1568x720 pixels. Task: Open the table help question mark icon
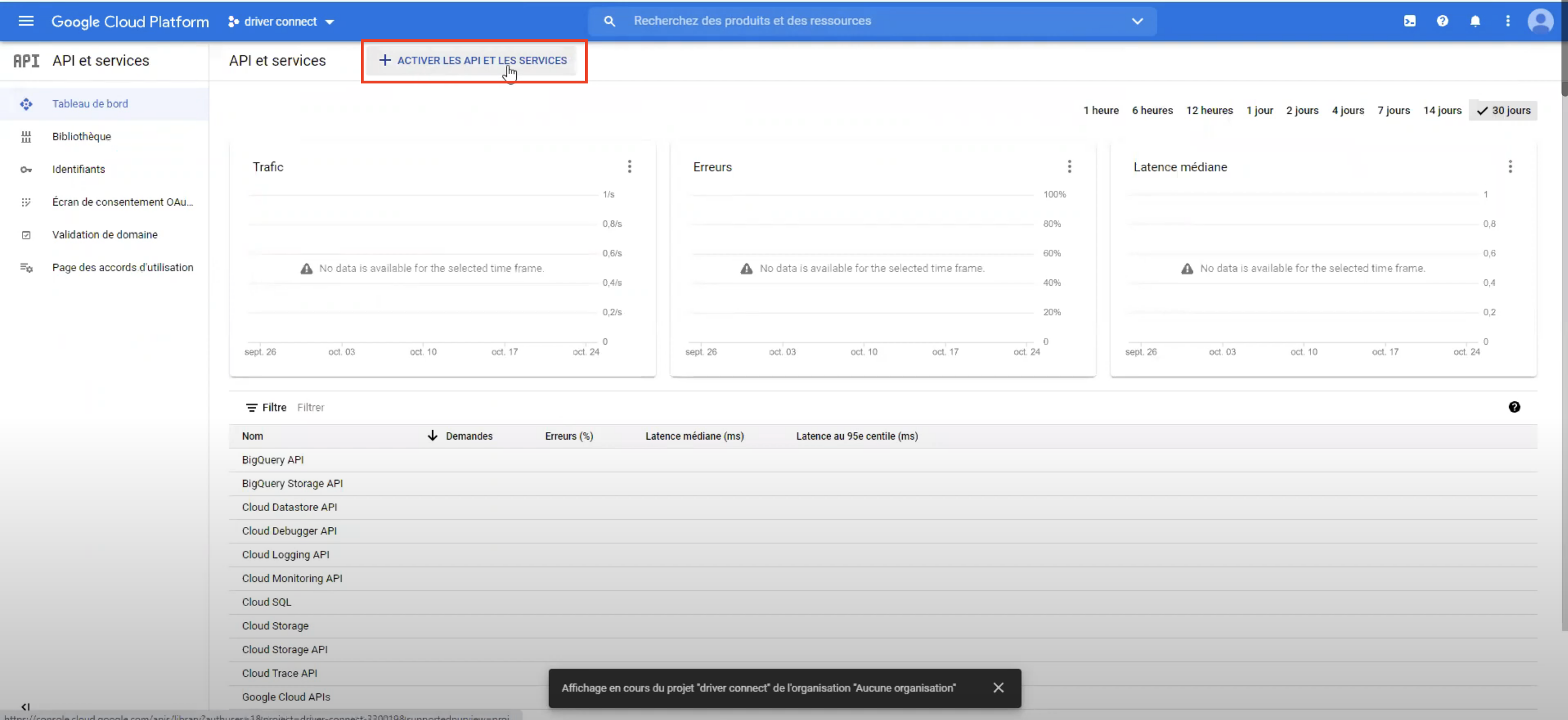pyautogui.click(x=1515, y=407)
